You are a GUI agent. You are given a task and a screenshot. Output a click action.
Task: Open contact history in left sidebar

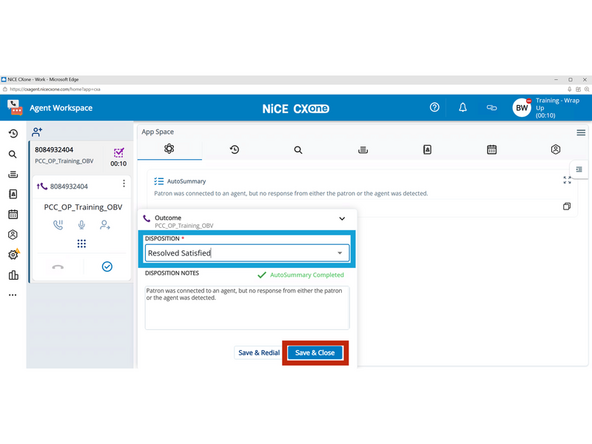coord(13,134)
